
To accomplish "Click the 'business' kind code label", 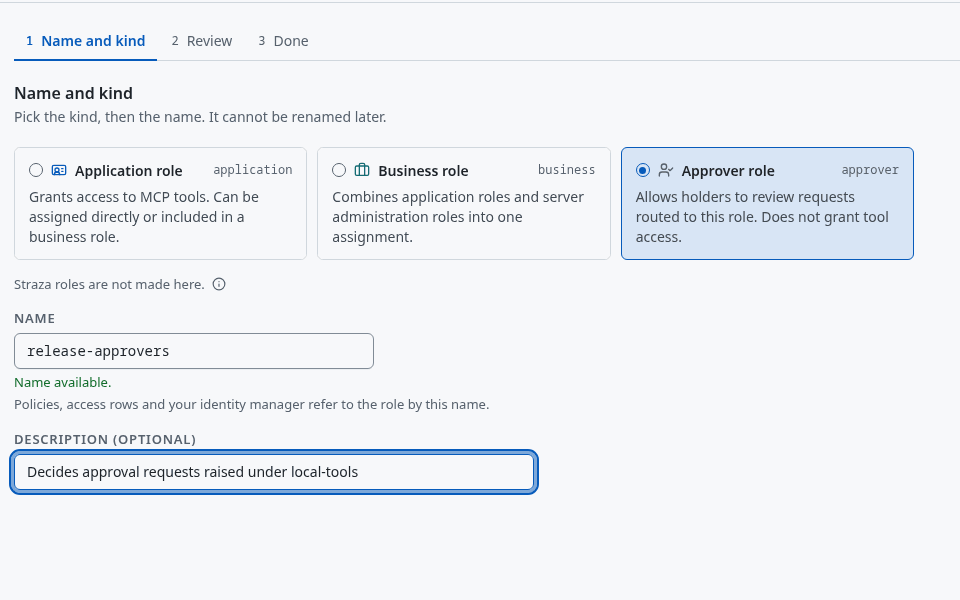I will (566, 170).
